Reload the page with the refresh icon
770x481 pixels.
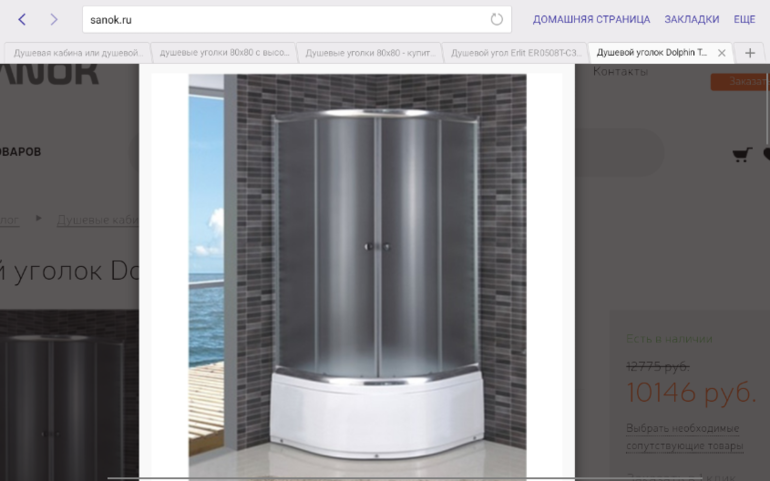pyautogui.click(x=497, y=19)
